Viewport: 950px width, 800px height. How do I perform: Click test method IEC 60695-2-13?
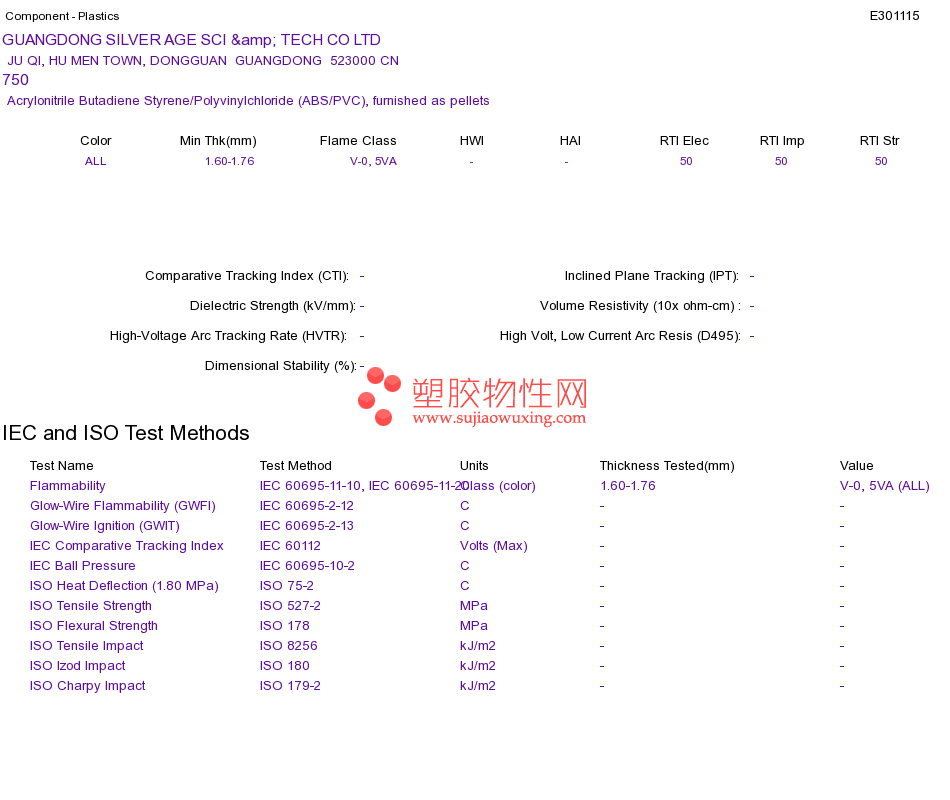(307, 526)
